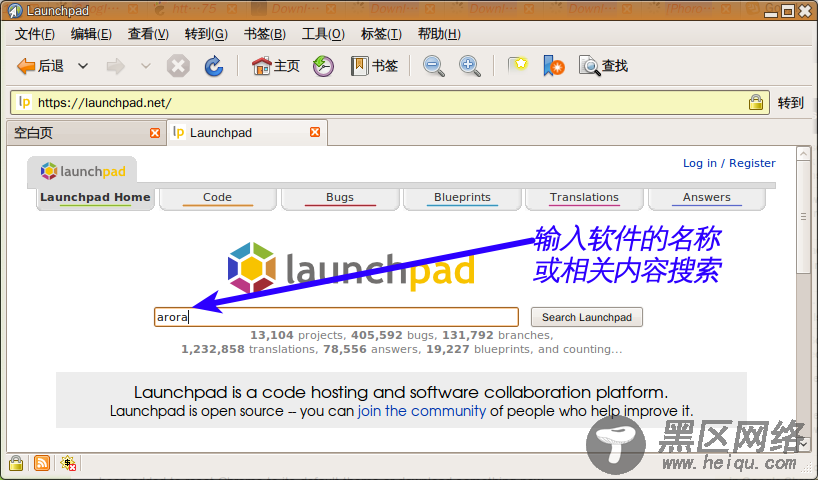
Task: Go back with the 后退 button
Action: coord(40,66)
